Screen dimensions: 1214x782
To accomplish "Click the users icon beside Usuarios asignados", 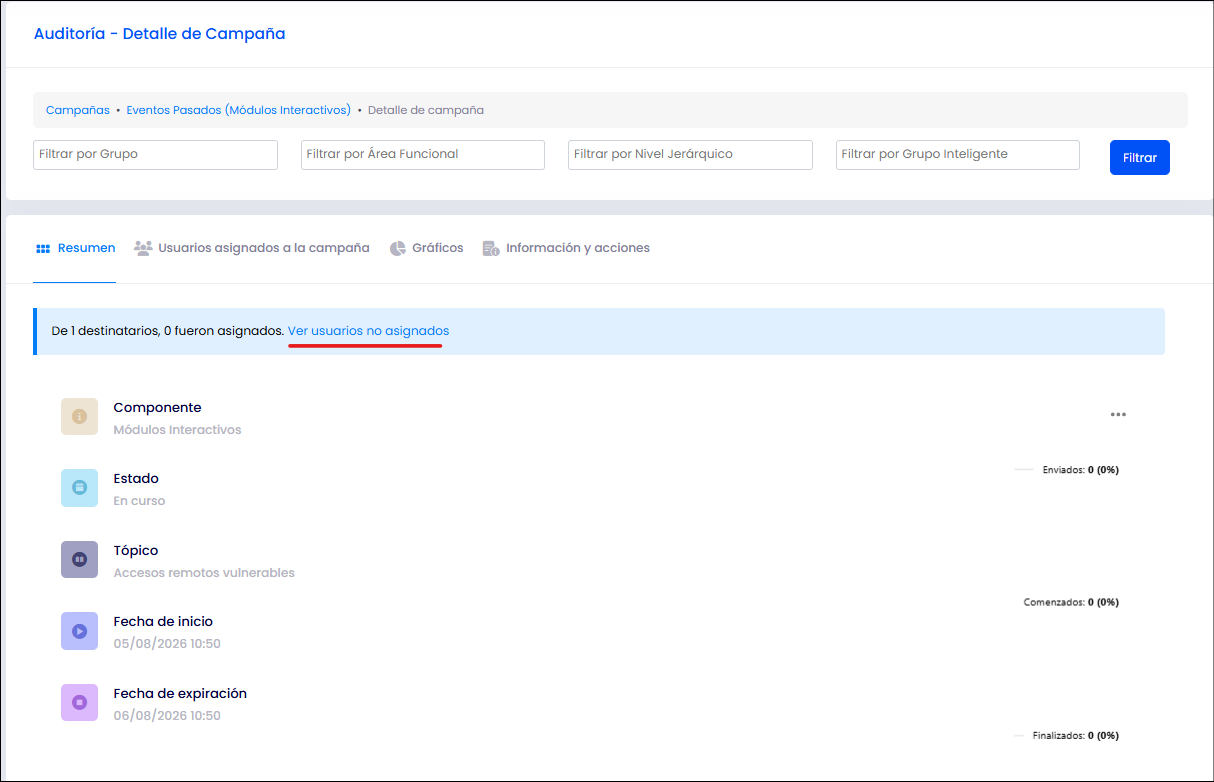I will tap(143, 248).
